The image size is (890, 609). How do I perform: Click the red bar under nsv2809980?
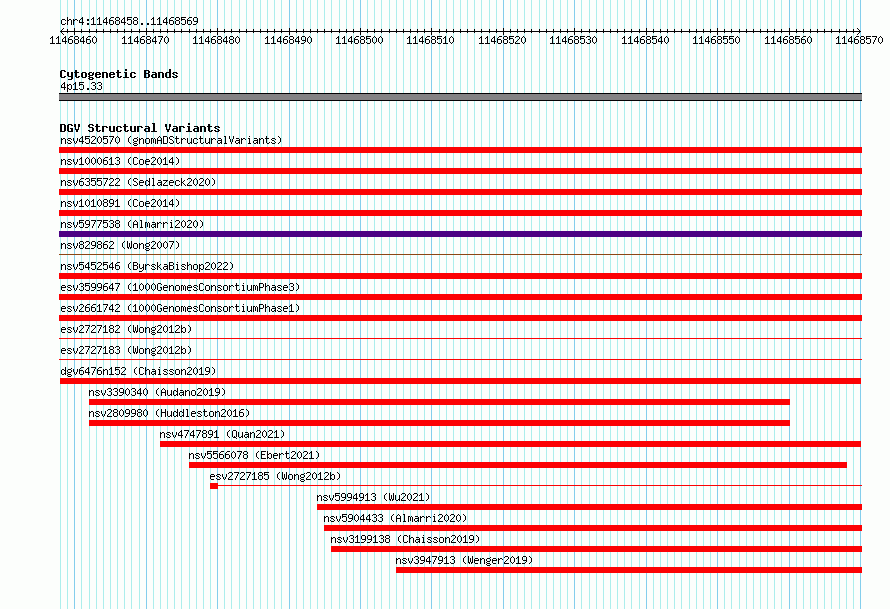pos(439,423)
